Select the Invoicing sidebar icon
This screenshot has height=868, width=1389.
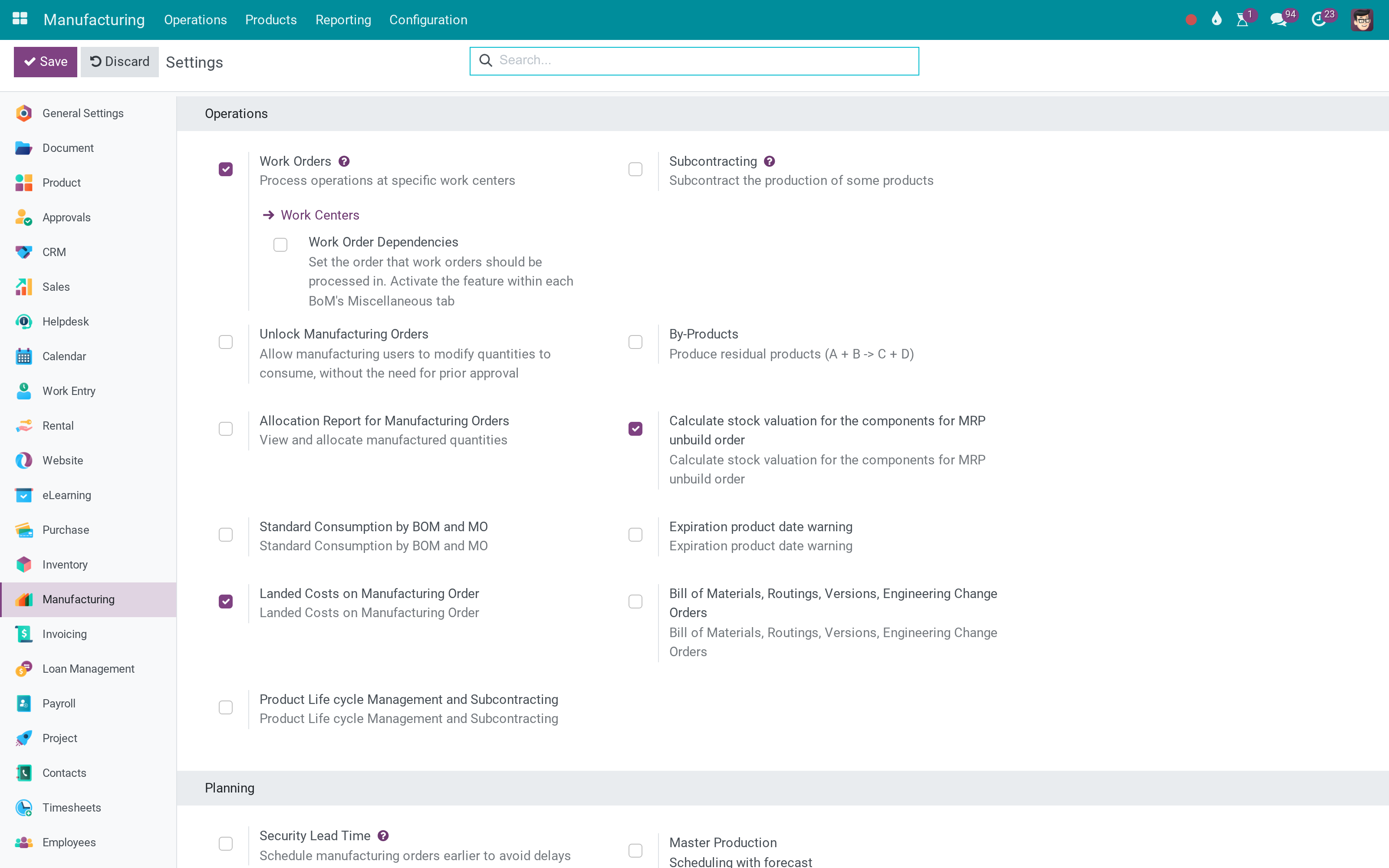coord(23,635)
